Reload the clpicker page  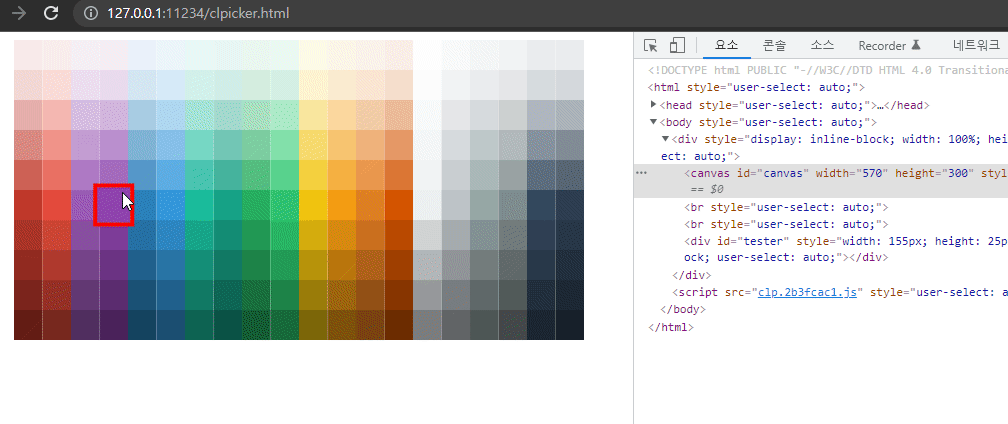(51, 13)
